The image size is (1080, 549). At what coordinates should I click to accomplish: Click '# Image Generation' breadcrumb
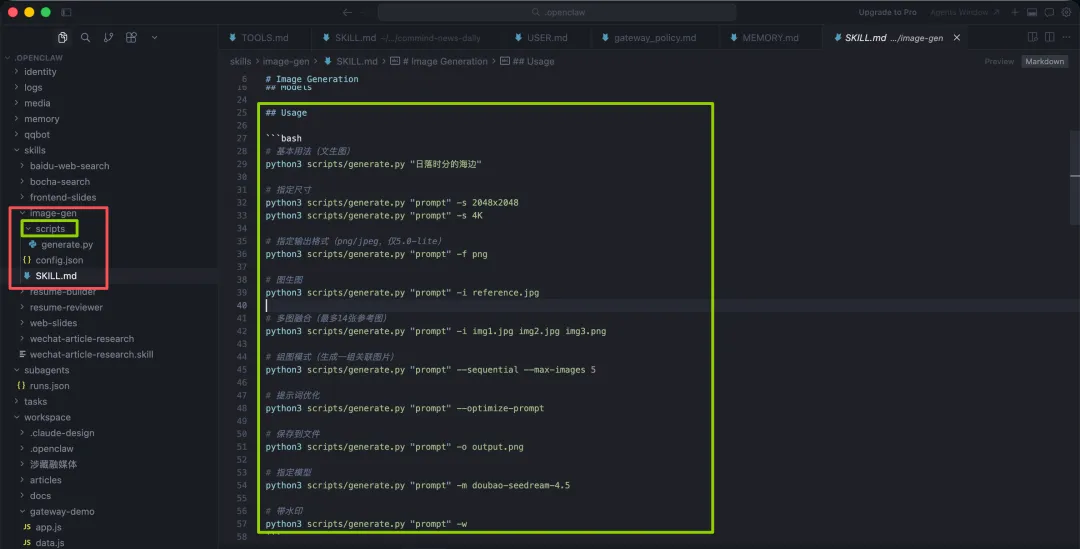coord(444,61)
